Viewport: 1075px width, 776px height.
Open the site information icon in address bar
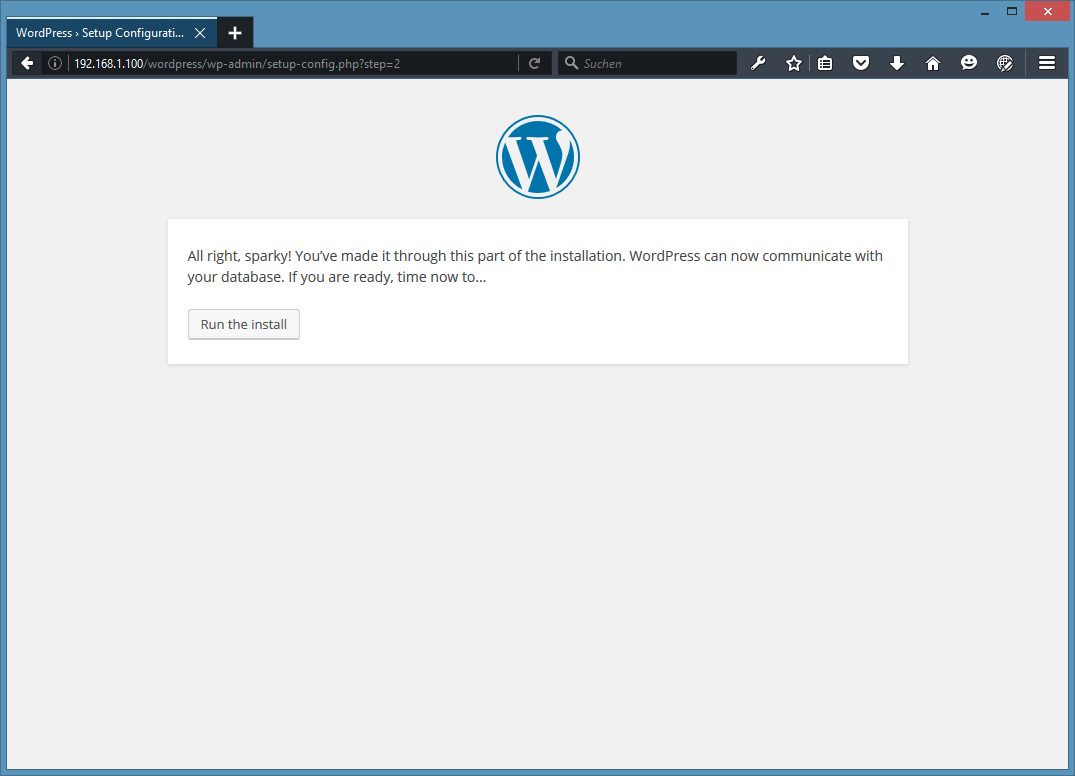coord(55,64)
